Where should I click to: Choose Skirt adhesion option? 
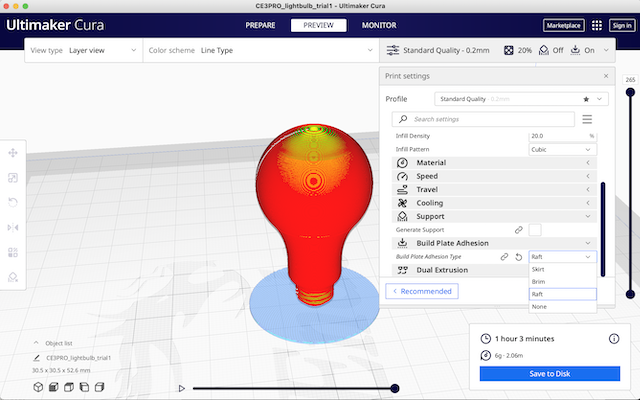pos(562,269)
